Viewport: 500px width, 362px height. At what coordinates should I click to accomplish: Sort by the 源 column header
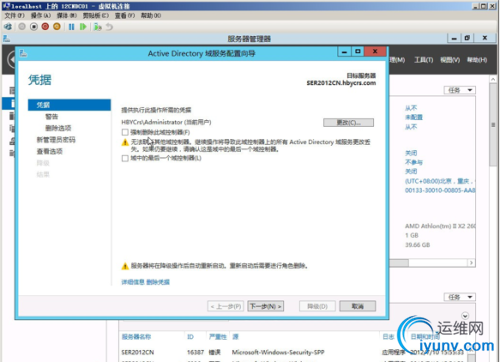point(235,337)
